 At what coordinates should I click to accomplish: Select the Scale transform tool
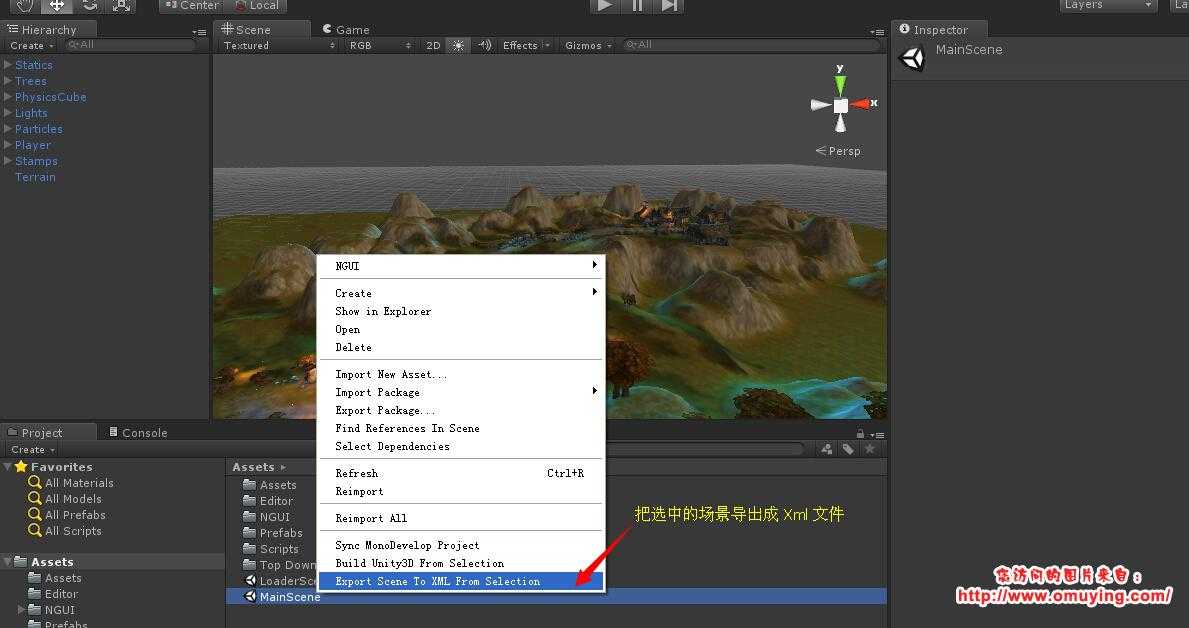[x=121, y=5]
